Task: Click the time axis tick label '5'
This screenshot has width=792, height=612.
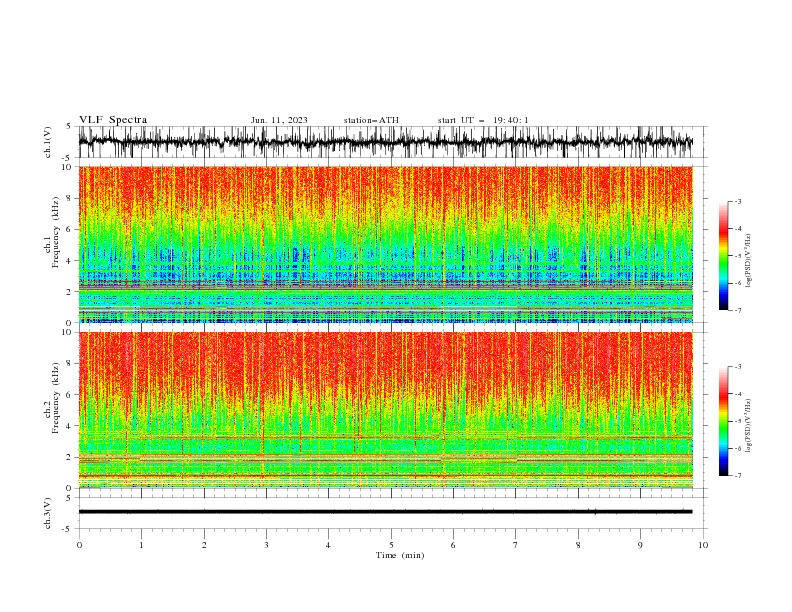Action: point(391,545)
